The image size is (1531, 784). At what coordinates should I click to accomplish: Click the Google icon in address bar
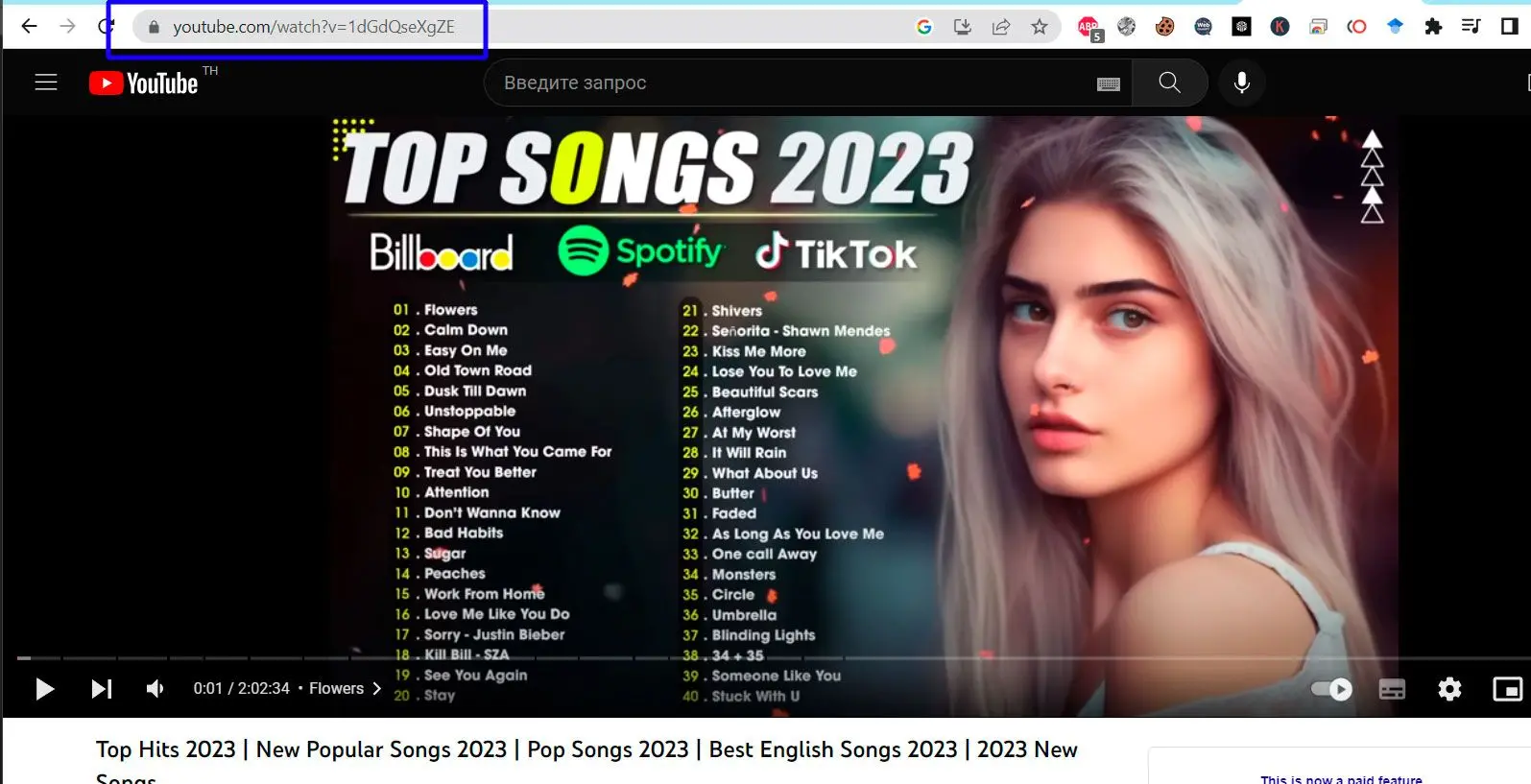(924, 27)
